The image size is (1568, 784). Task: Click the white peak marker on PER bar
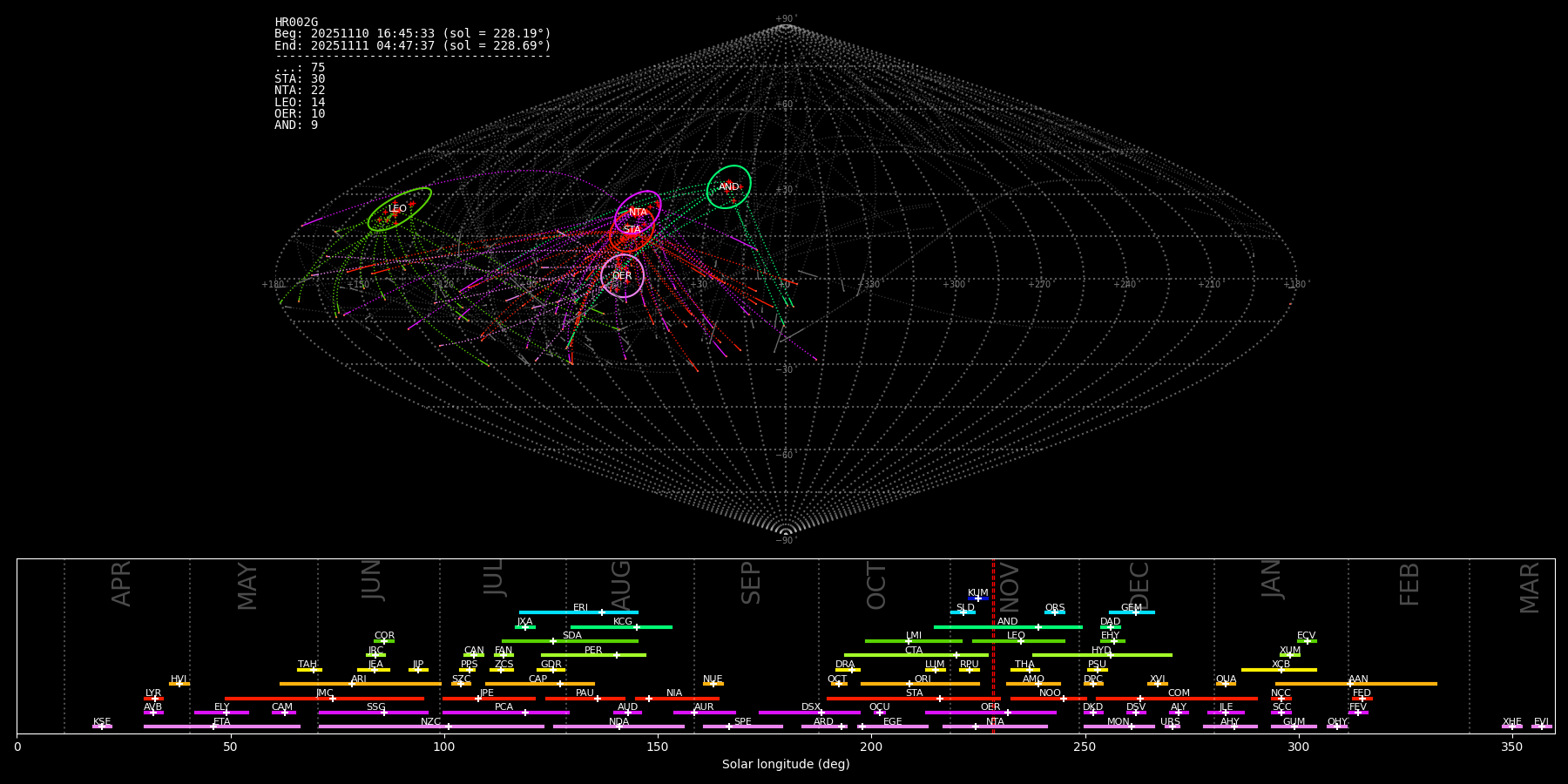[617, 655]
